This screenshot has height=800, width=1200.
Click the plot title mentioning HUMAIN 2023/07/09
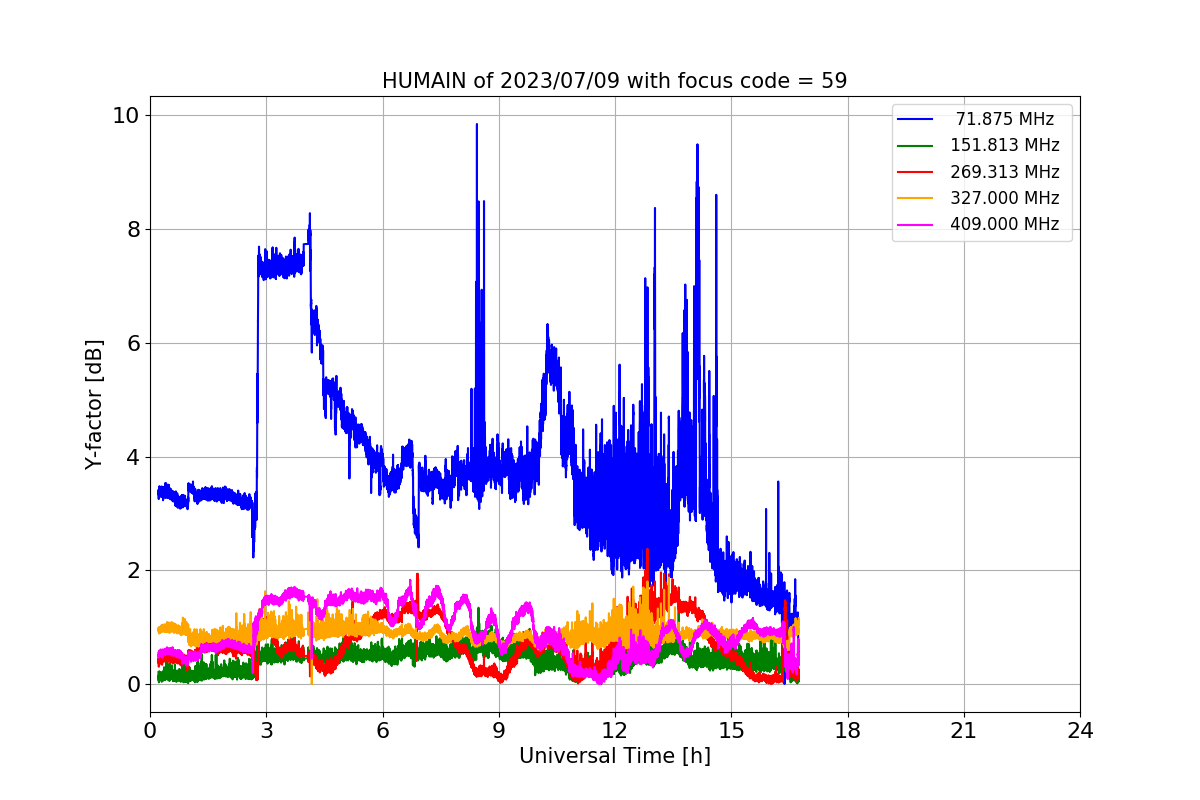pyautogui.click(x=614, y=81)
